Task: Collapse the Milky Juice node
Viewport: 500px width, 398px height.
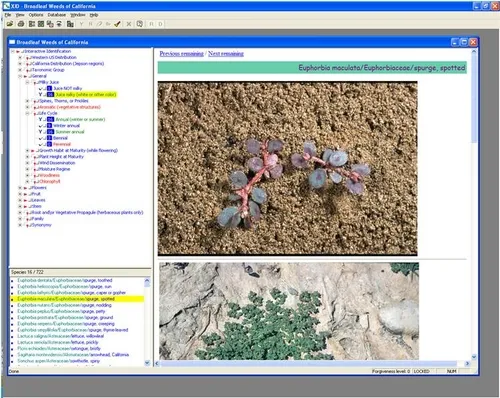Action: click(x=28, y=82)
